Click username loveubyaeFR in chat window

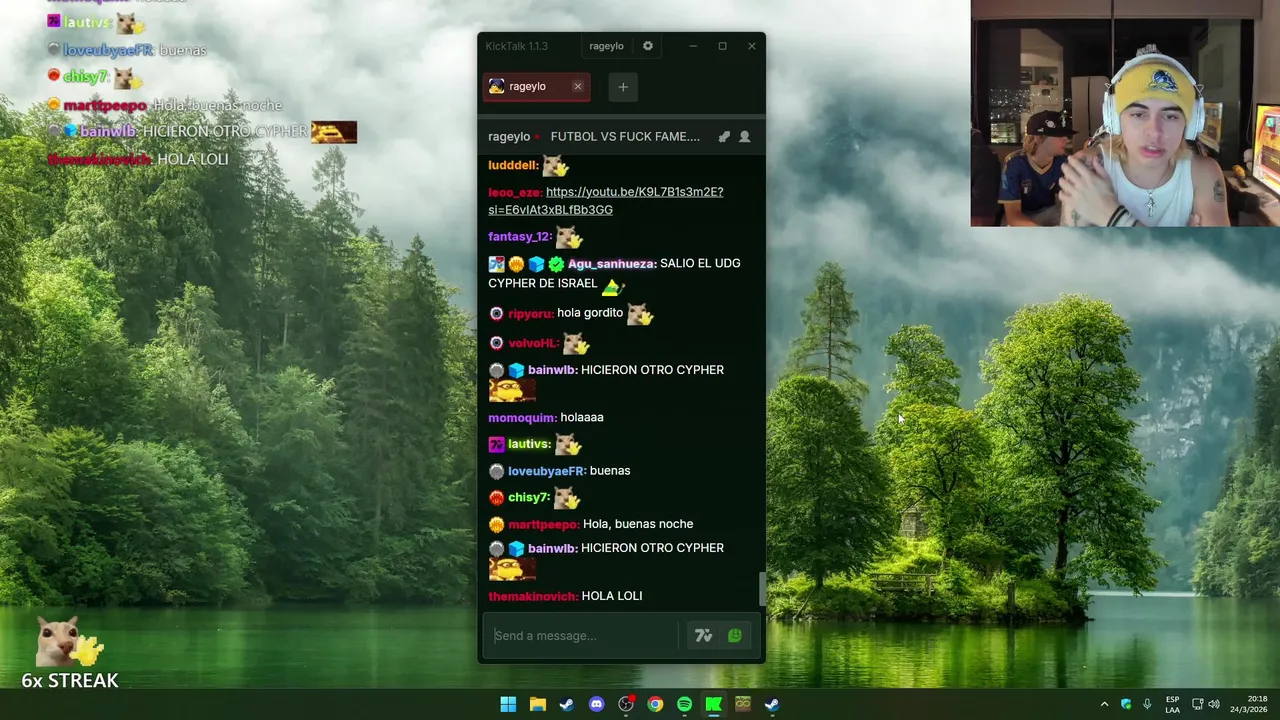point(545,471)
